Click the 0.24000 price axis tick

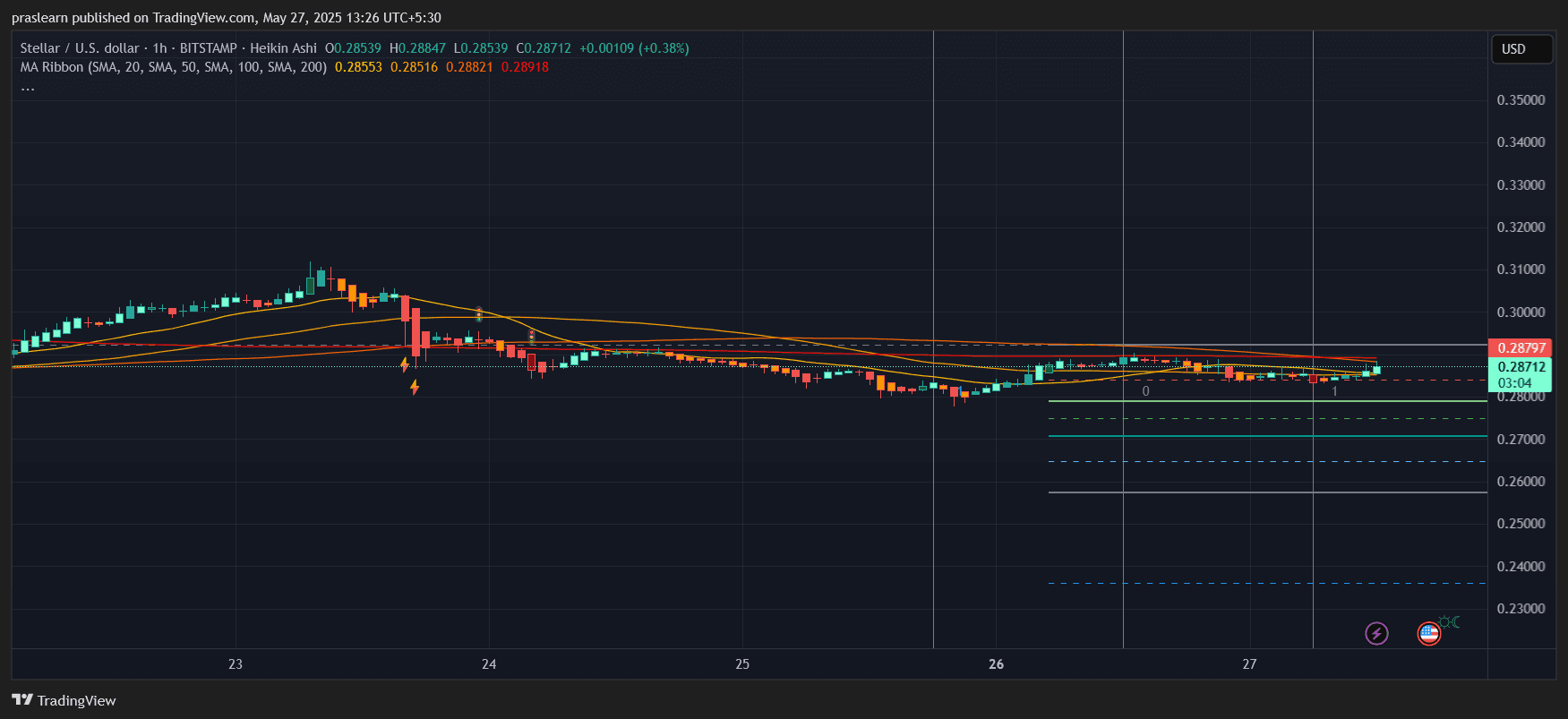click(x=1521, y=567)
